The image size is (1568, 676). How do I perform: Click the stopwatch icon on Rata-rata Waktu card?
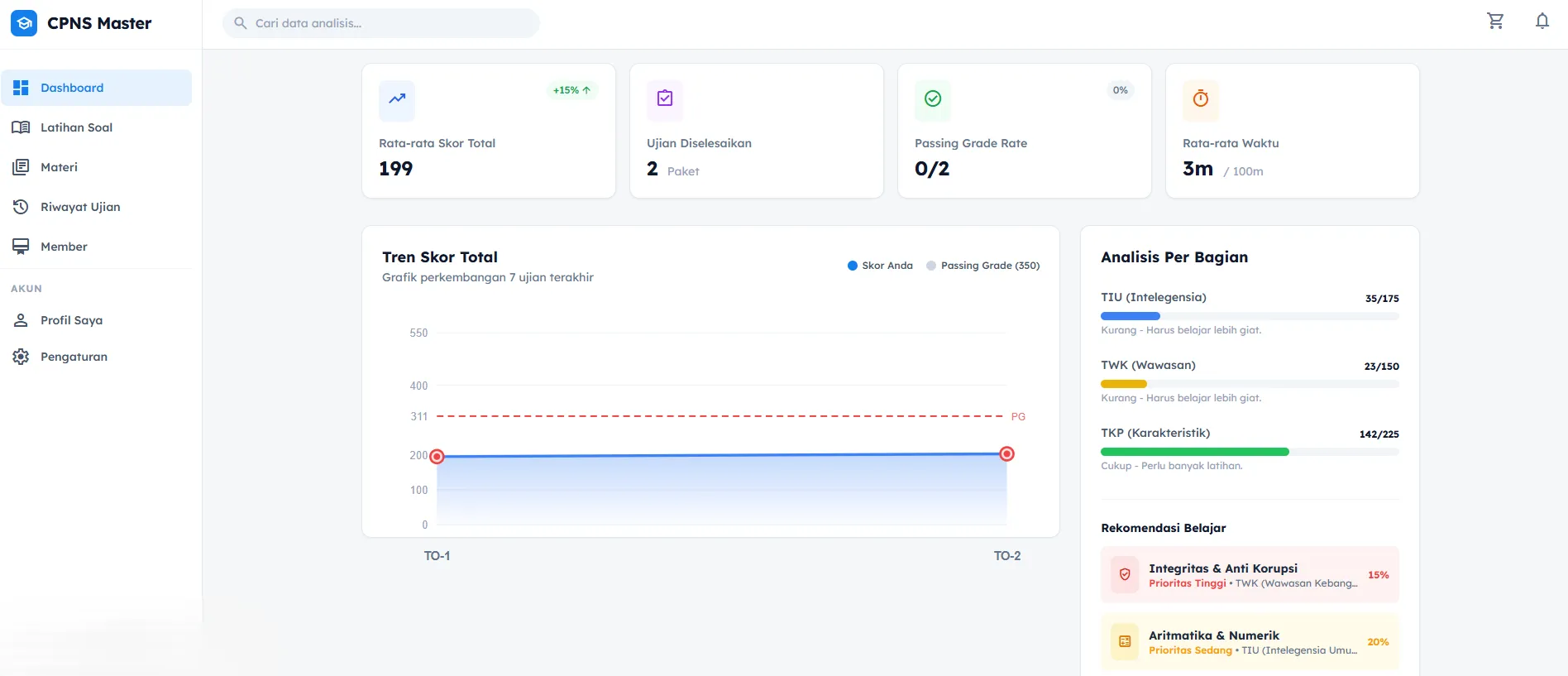pos(1201,98)
